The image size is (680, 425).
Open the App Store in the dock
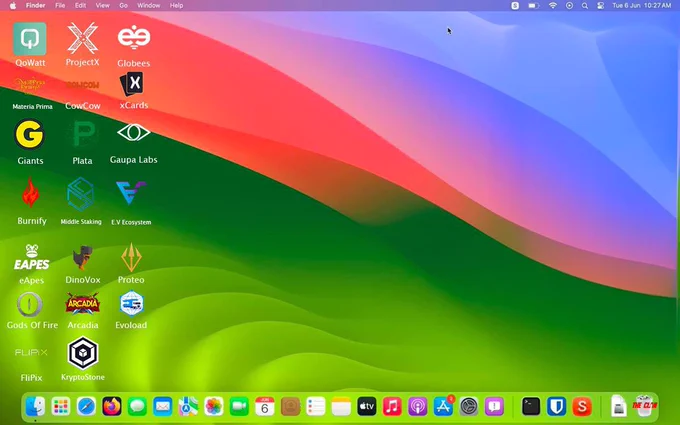pos(443,406)
